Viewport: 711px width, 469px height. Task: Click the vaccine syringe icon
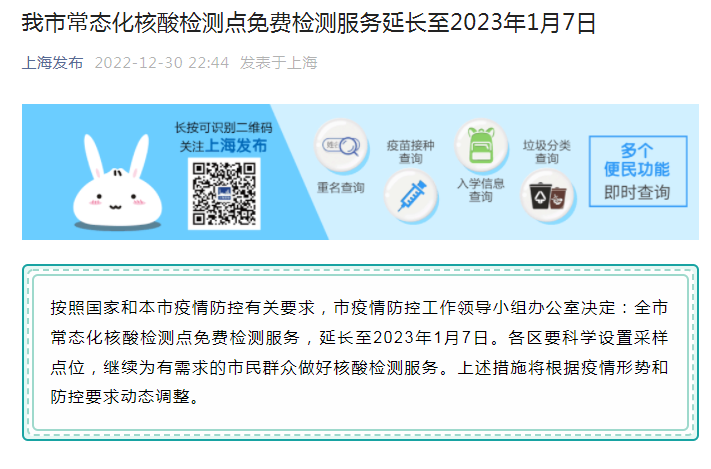(411, 196)
